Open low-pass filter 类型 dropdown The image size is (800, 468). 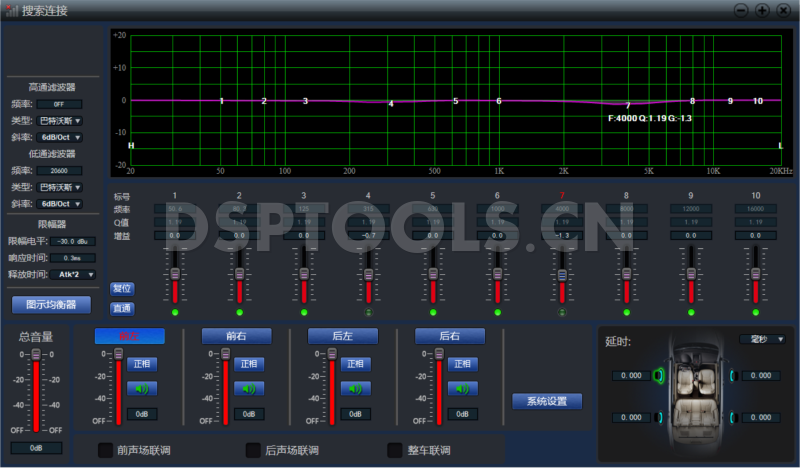(x=60, y=187)
